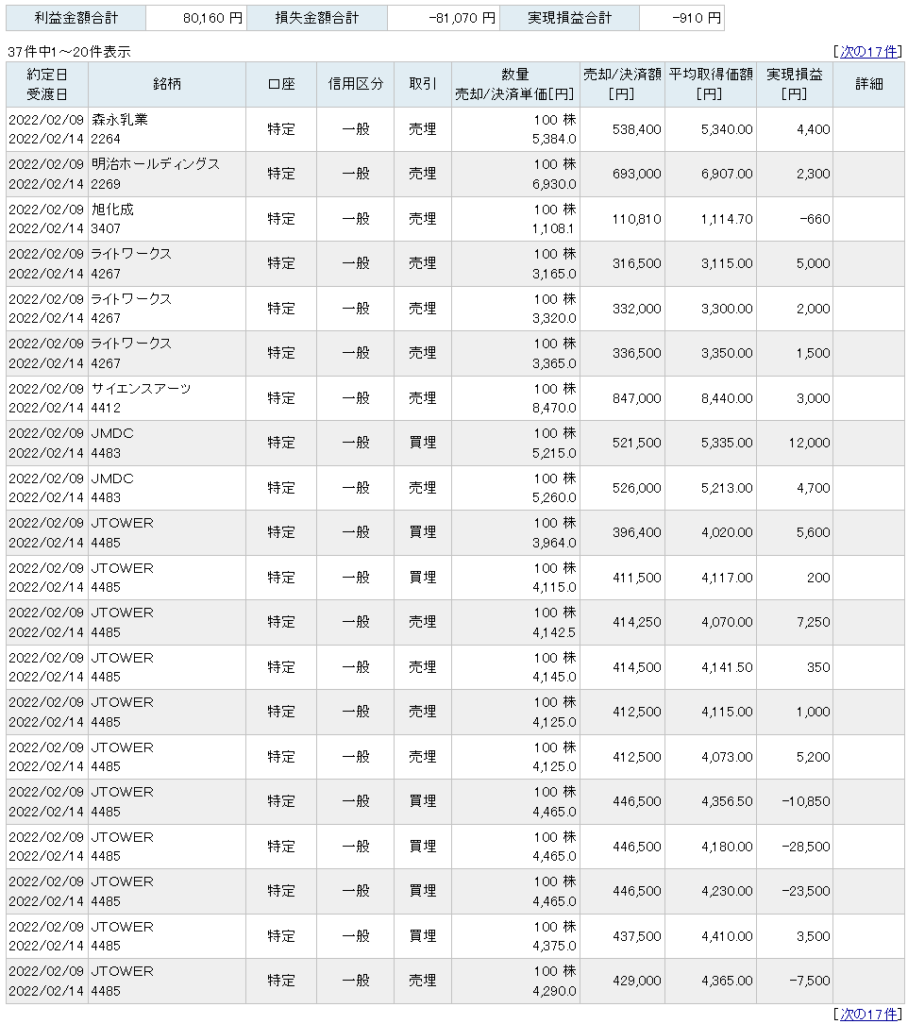Screen dimensions: 908x1024
Task: Click the 詳細 column header
Action: tap(869, 84)
